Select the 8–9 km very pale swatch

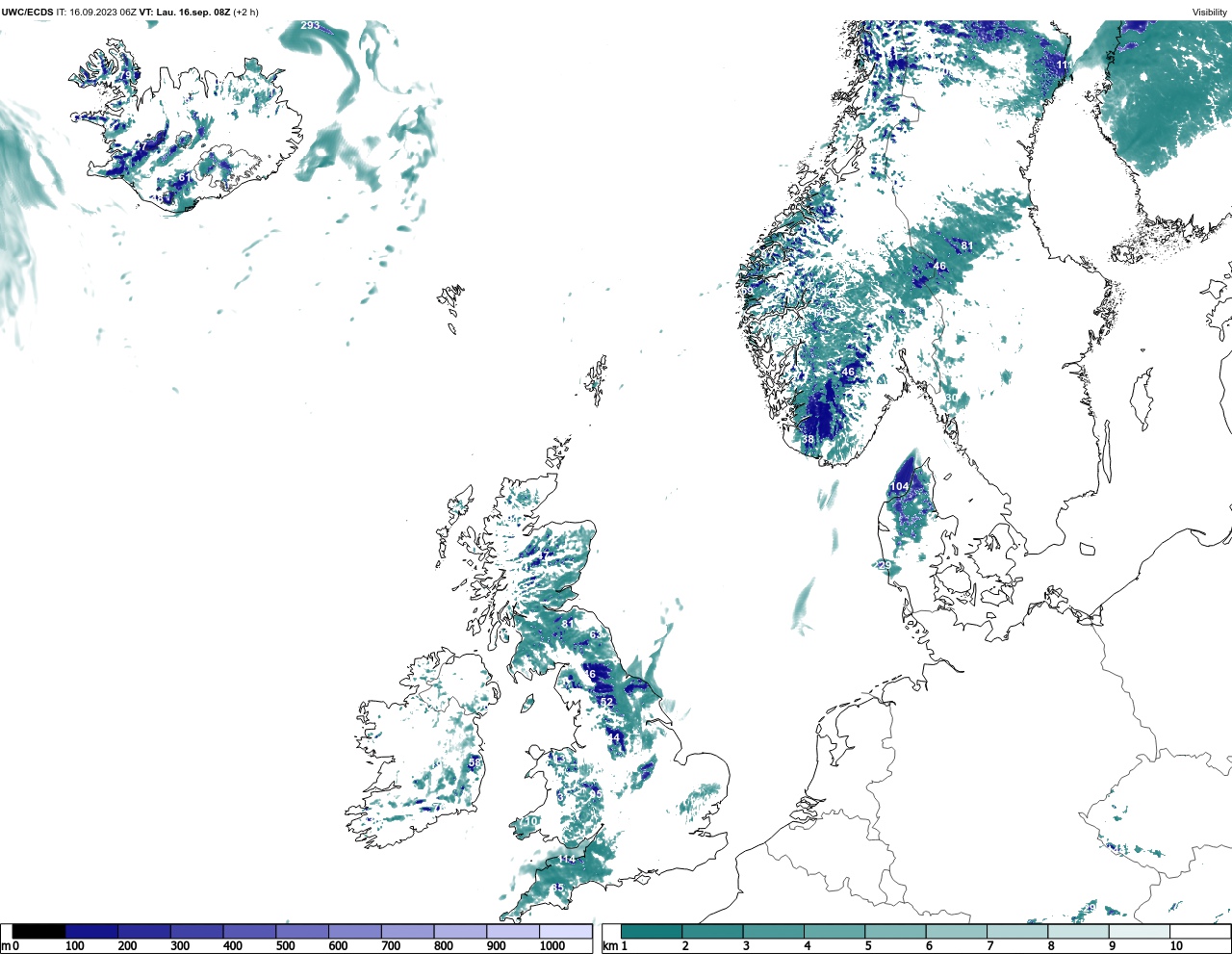point(1078,931)
